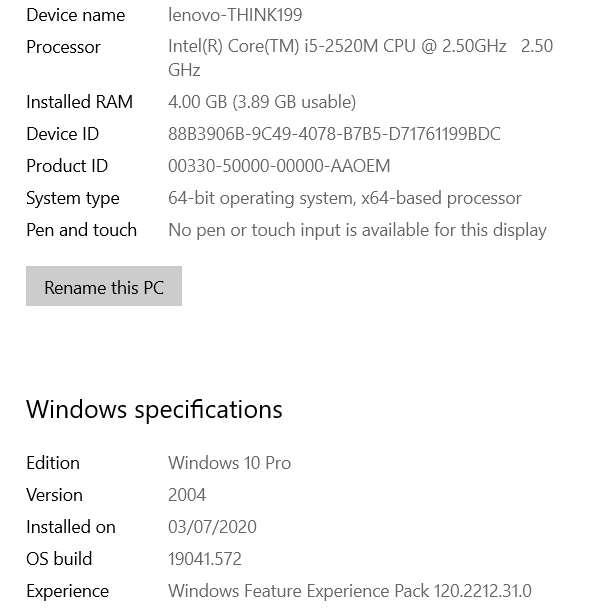Click the 4.00 GB installed RAM value
Screen dimensions: 613x613
click(262, 102)
